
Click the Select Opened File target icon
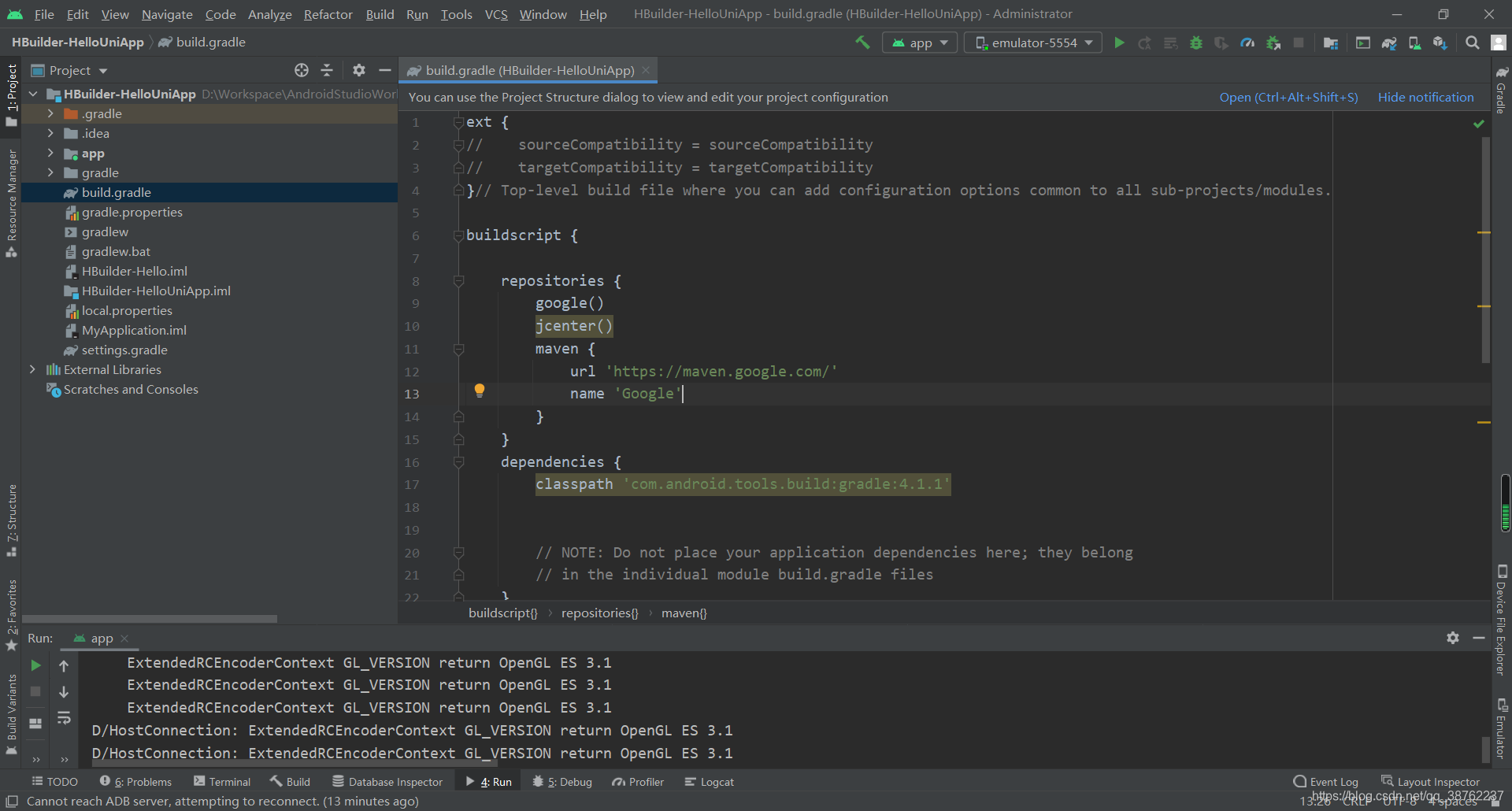tap(302, 70)
